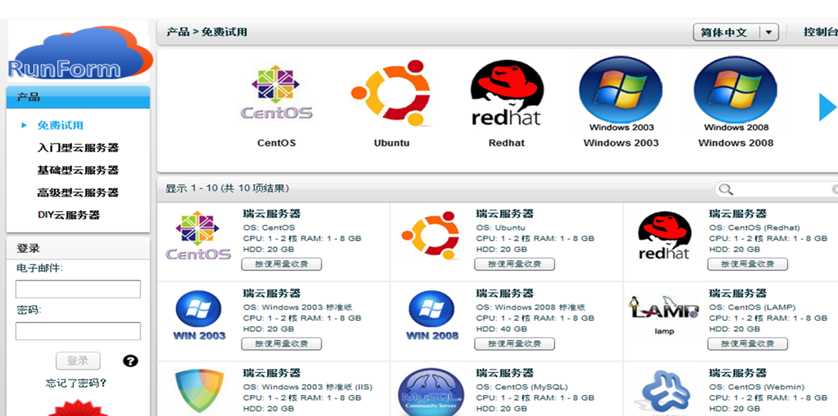This screenshot has width=838, height=416.
Task: Open the Redhat product card image
Action: click(664, 236)
